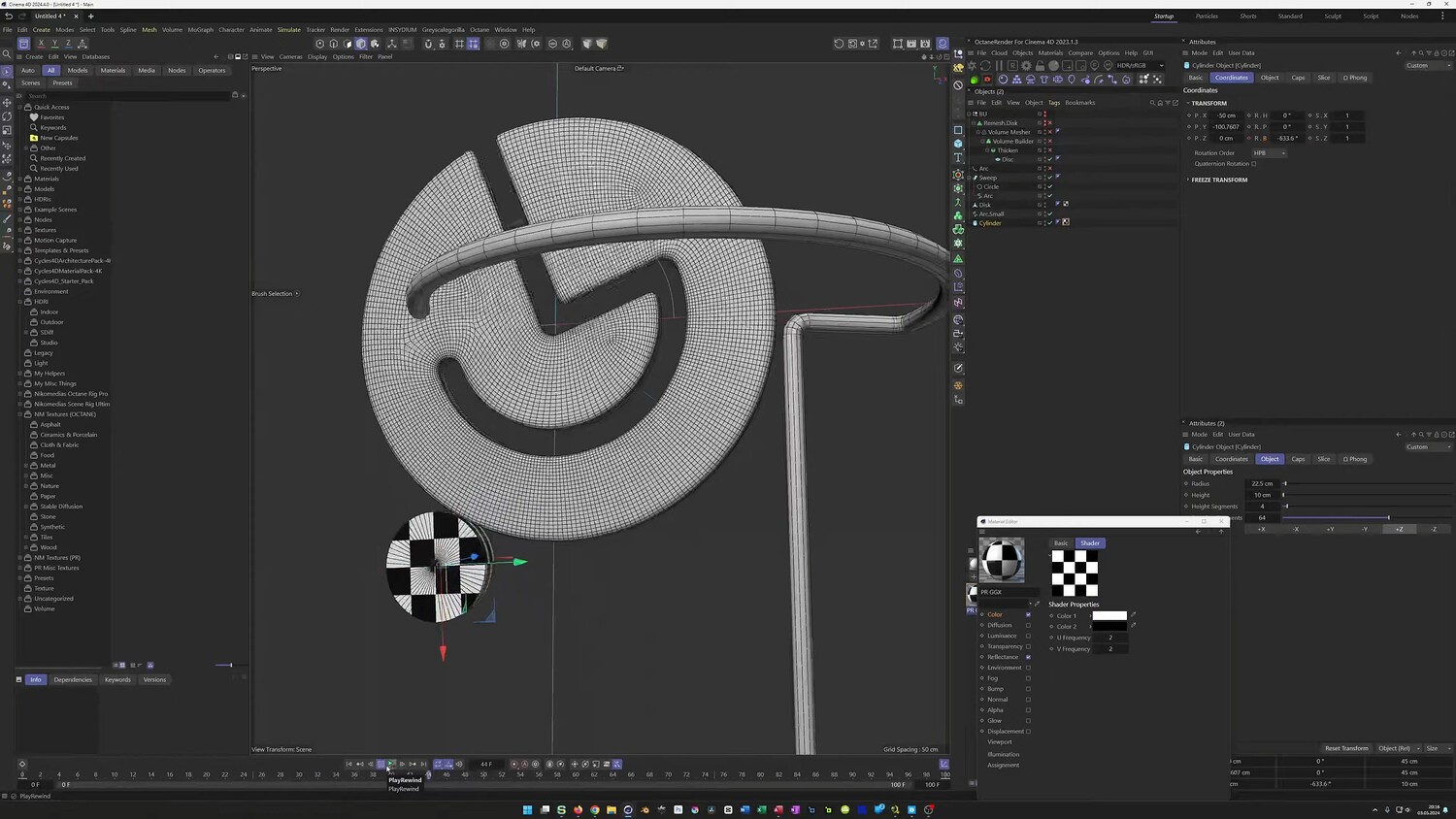
Task: Switch to the Sculpt layout tab
Action: click(1333, 16)
